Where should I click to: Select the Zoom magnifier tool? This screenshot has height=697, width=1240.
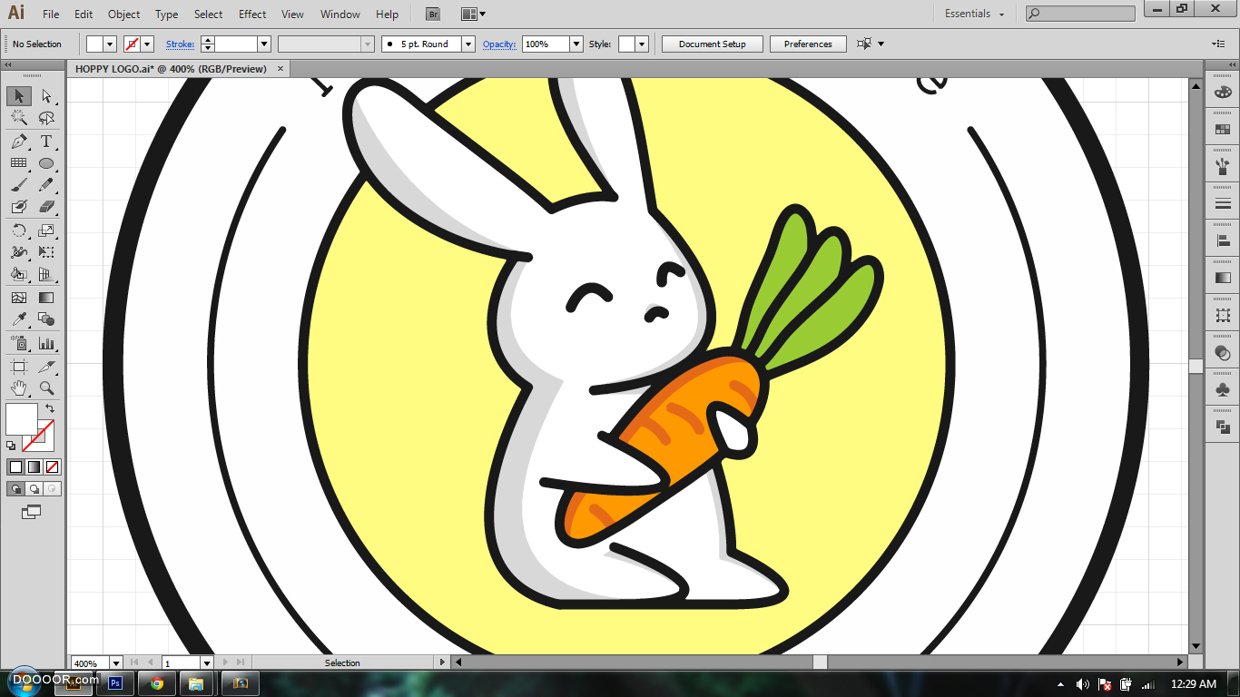point(46,388)
